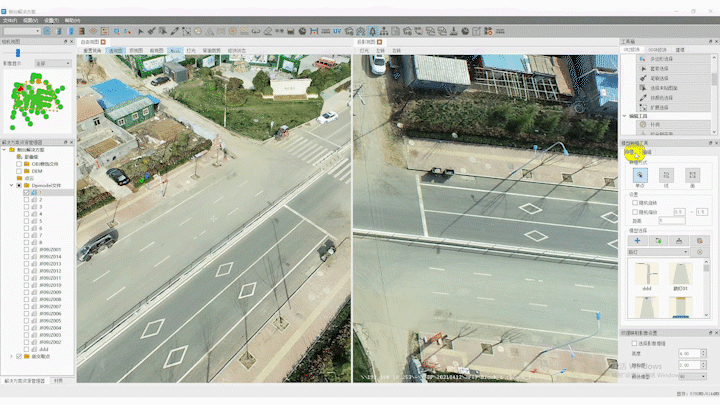Expand the last folder node below ddd
This screenshot has width=720, height=405.
point(11,356)
